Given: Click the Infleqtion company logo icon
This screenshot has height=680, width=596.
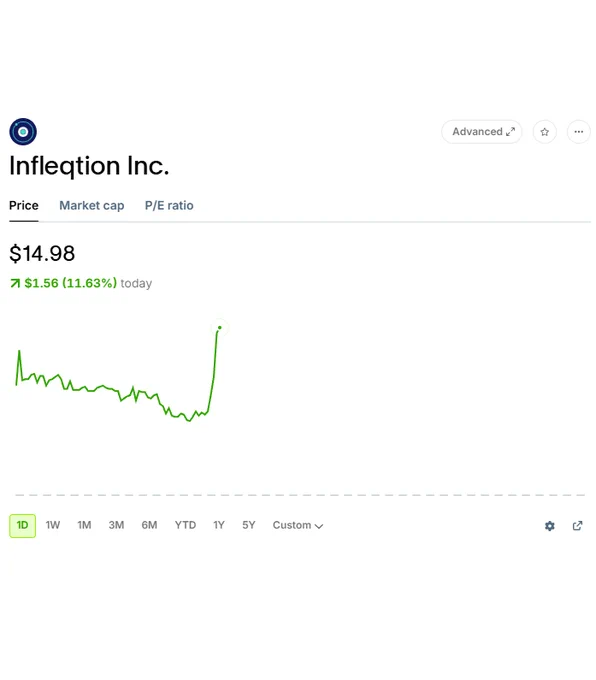Looking at the screenshot, I should (23, 131).
